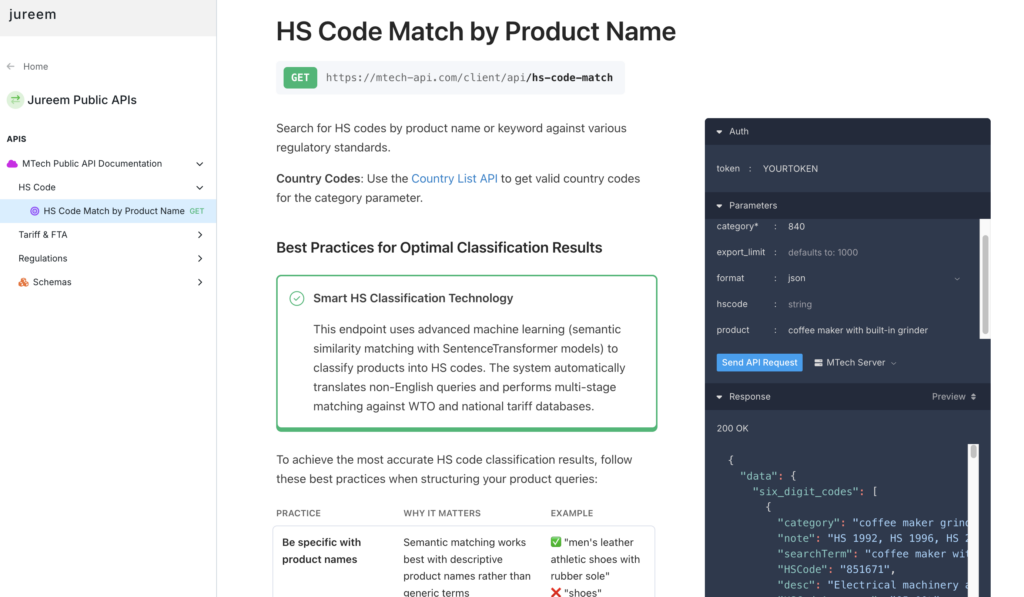Click the "six_digit_codes" response line
1024x597 pixels.
[x=814, y=492]
